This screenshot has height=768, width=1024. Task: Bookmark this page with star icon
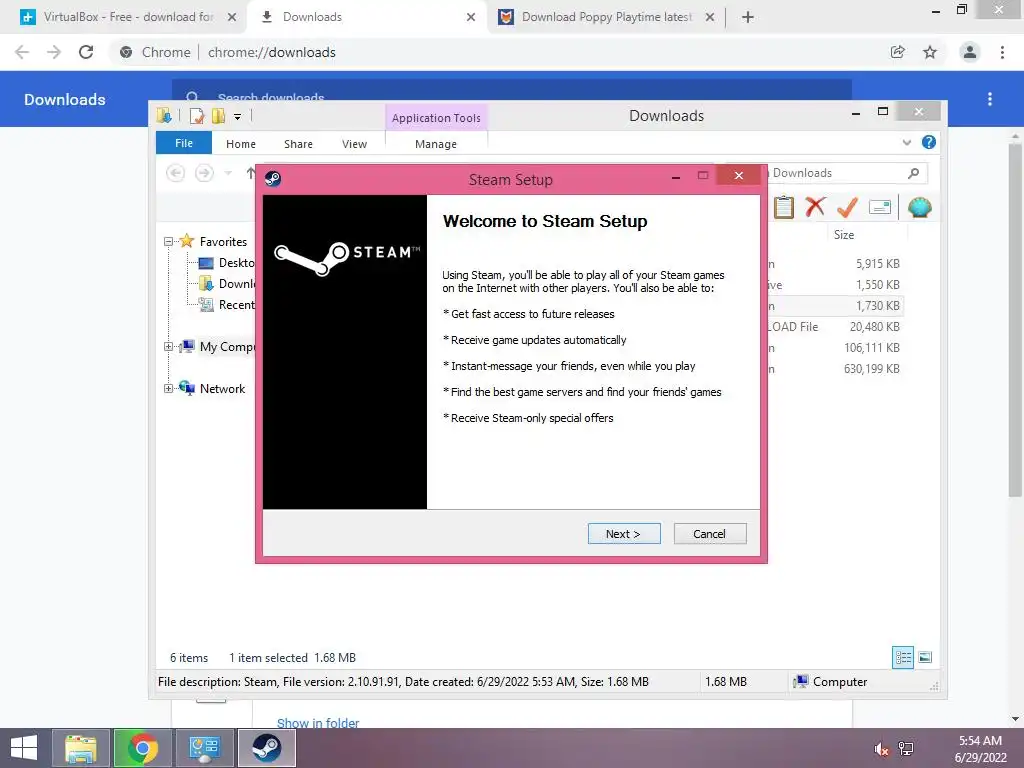point(930,52)
